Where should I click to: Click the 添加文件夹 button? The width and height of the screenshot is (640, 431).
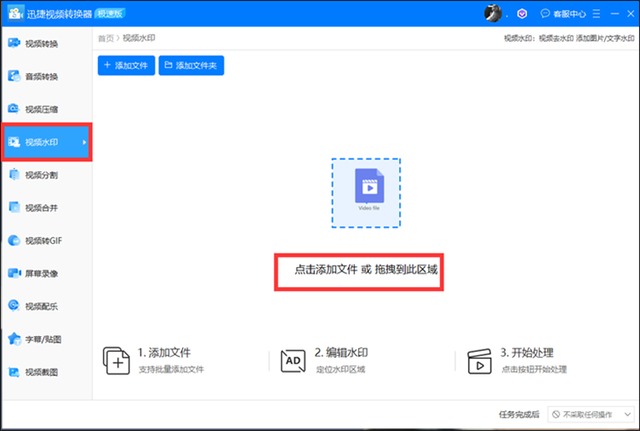pyautogui.click(x=193, y=65)
